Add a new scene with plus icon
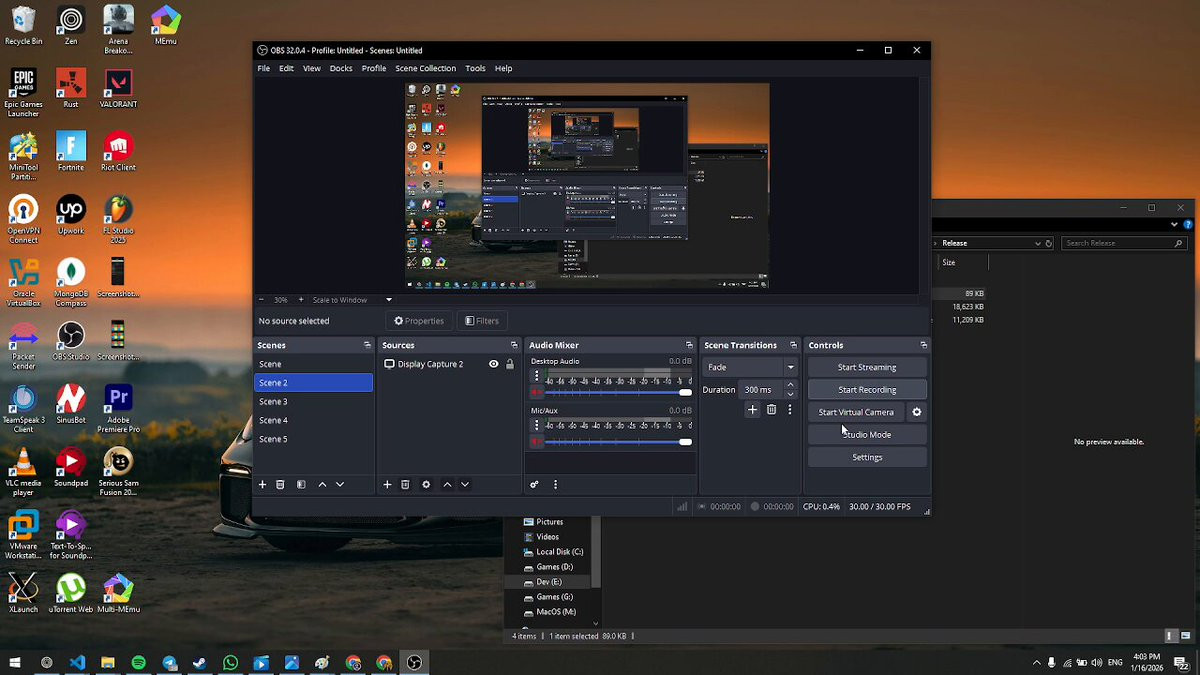1200x675 pixels. point(263,485)
